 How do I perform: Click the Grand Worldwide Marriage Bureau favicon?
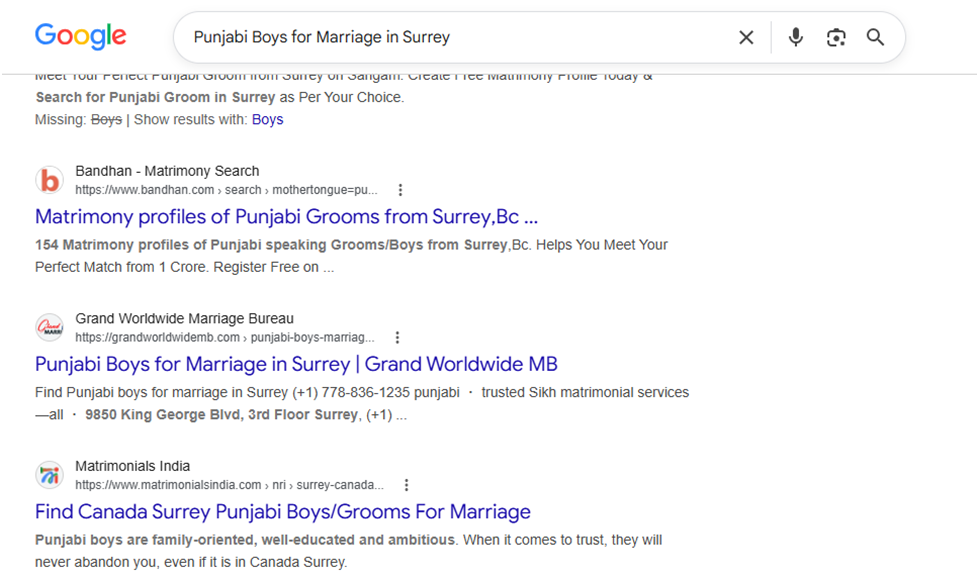[x=49, y=327]
